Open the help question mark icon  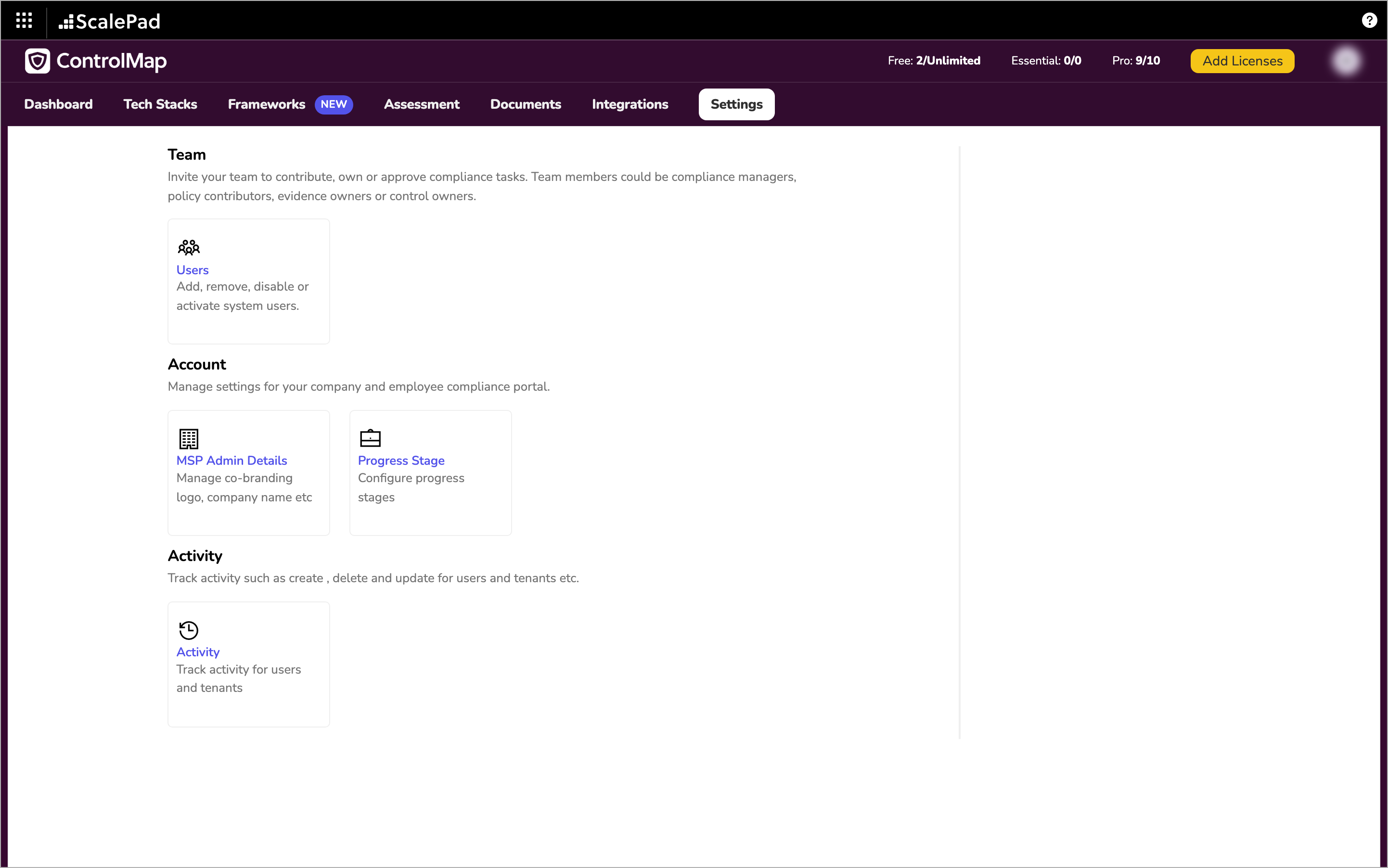click(x=1369, y=21)
